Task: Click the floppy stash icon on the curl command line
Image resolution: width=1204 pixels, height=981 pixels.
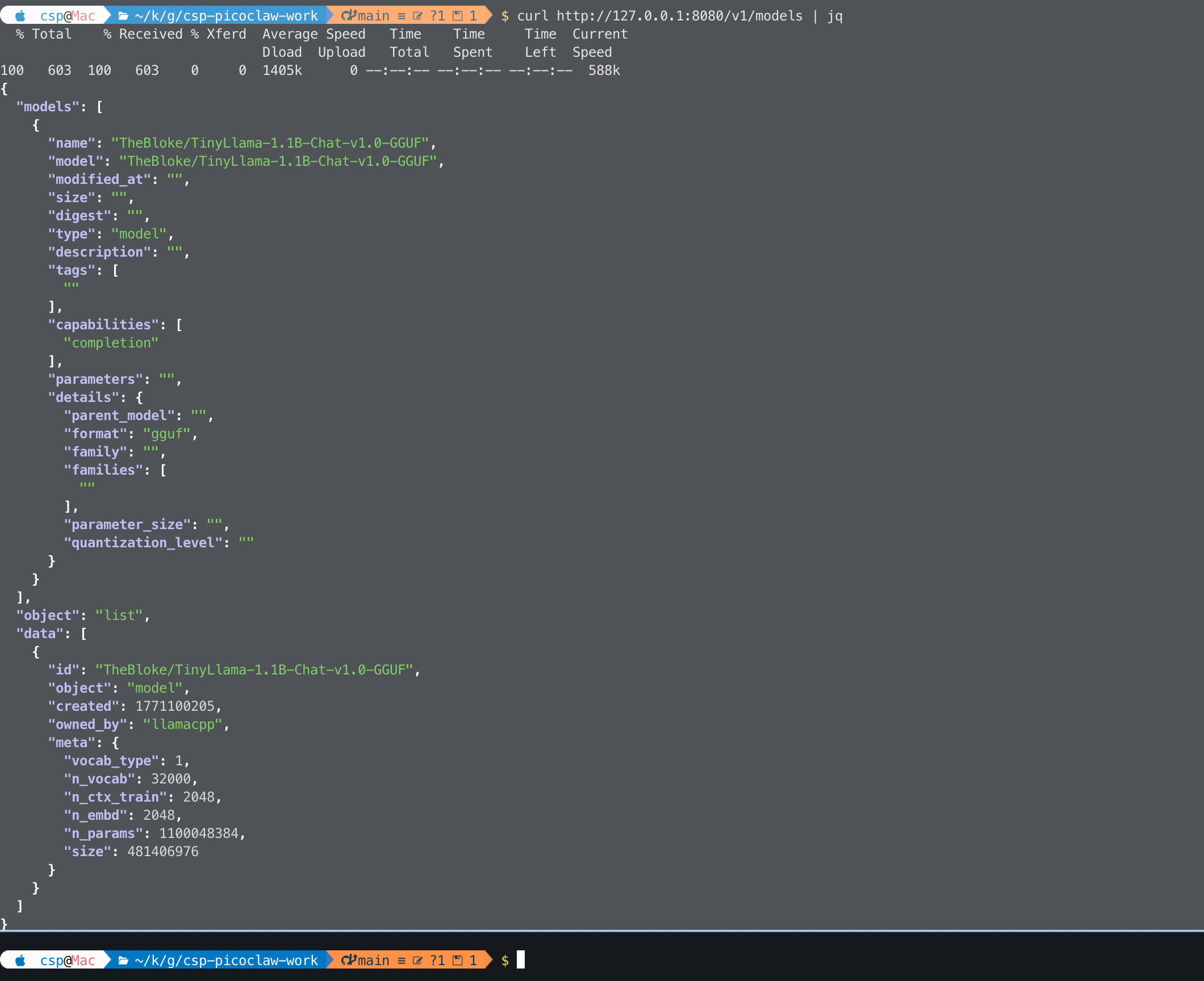Action: [457, 15]
